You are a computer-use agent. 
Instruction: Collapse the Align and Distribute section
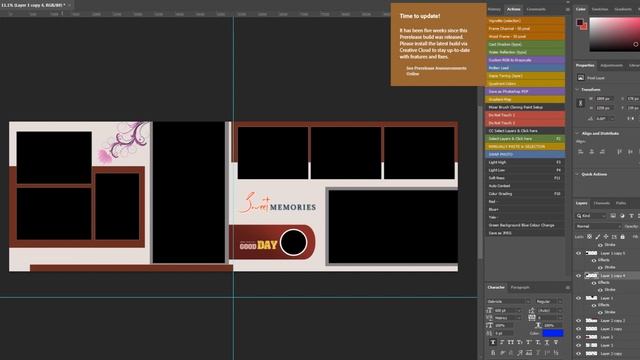tap(577, 133)
